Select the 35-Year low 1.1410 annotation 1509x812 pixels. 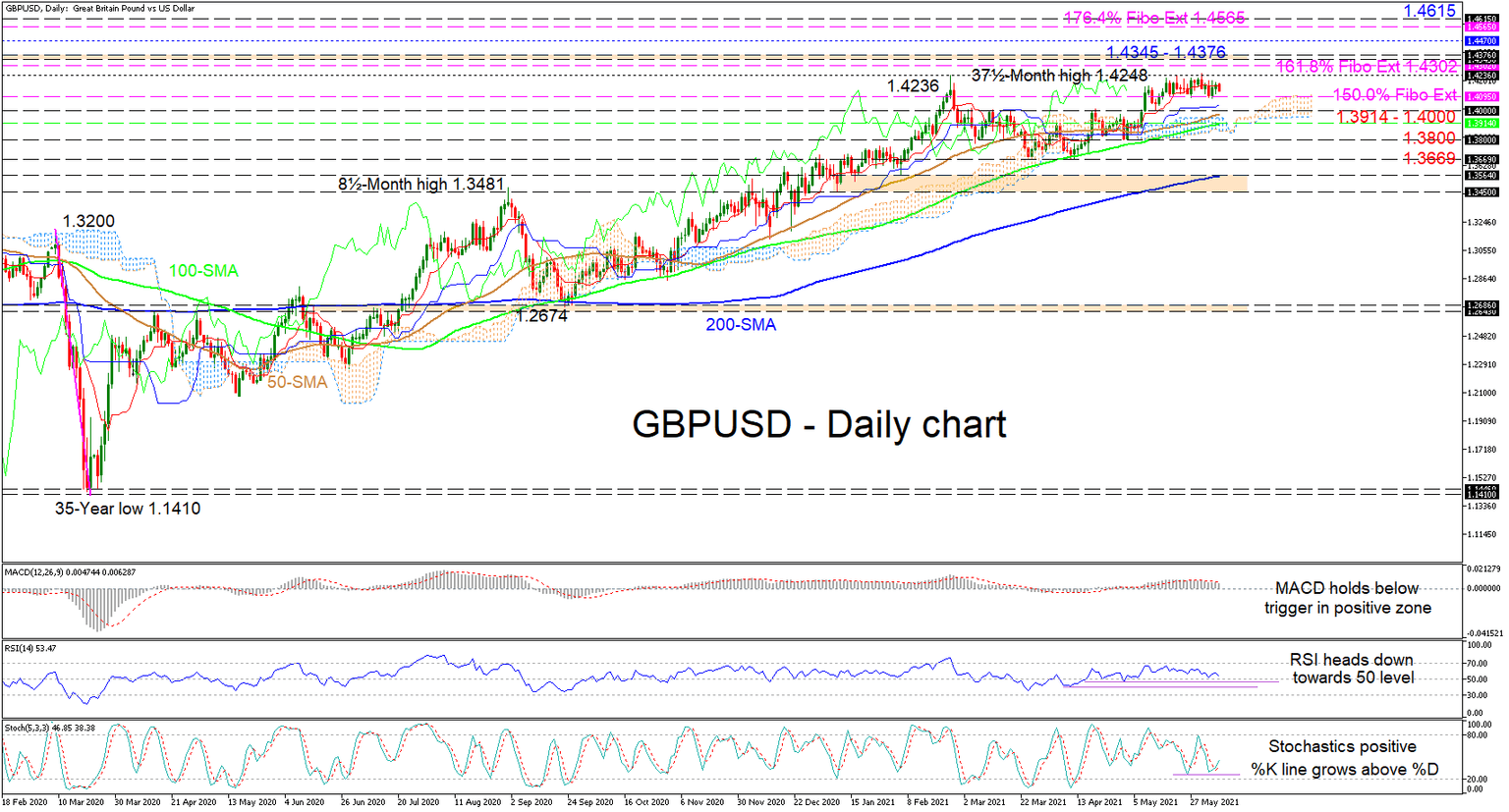[x=127, y=509]
